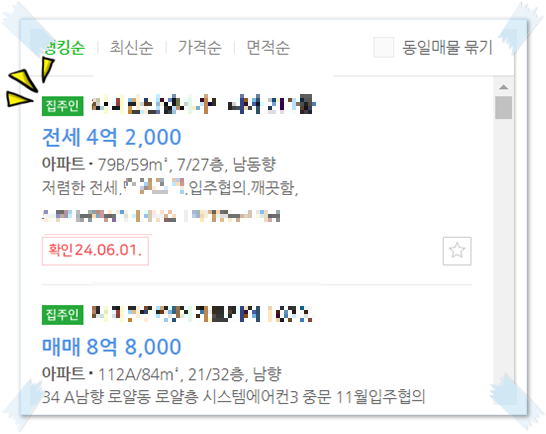Click blurred title of the 전세 listing

pyautogui.click(x=203, y=104)
